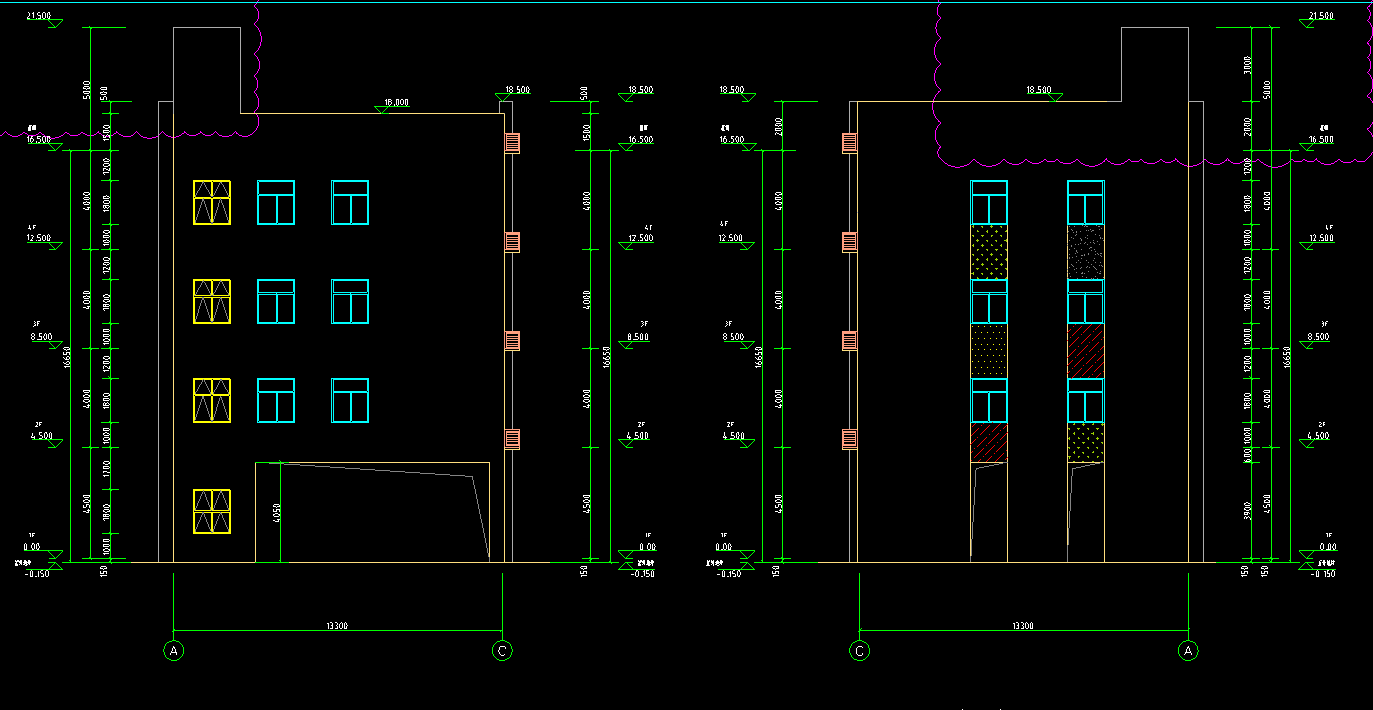The width and height of the screenshot is (1373, 710).
Task: Select grid bubble C under the right elevation
Action: tap(859, 651)
